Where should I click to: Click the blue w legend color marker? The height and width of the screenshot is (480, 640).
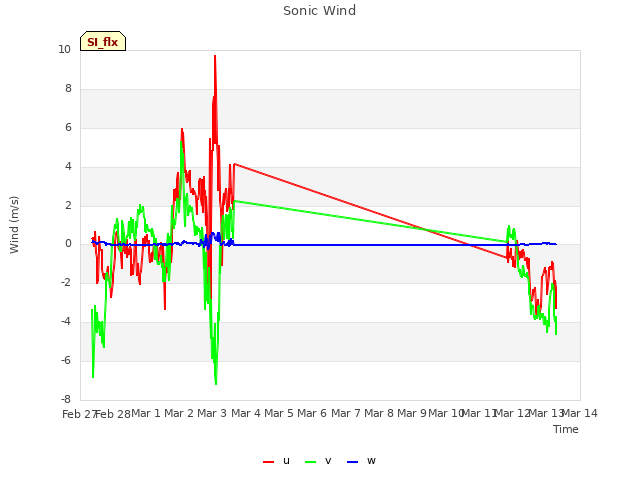[352, 462]
